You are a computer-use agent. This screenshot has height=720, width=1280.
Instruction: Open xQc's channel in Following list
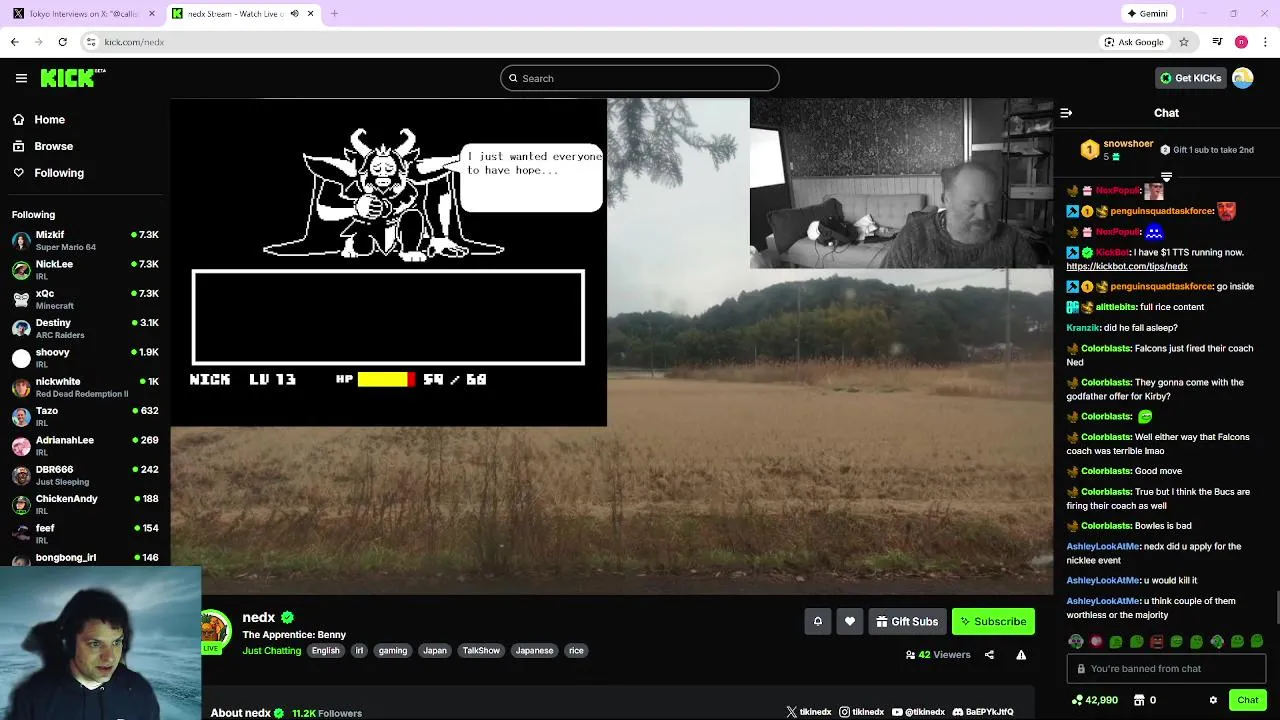[x=85, y=299]
